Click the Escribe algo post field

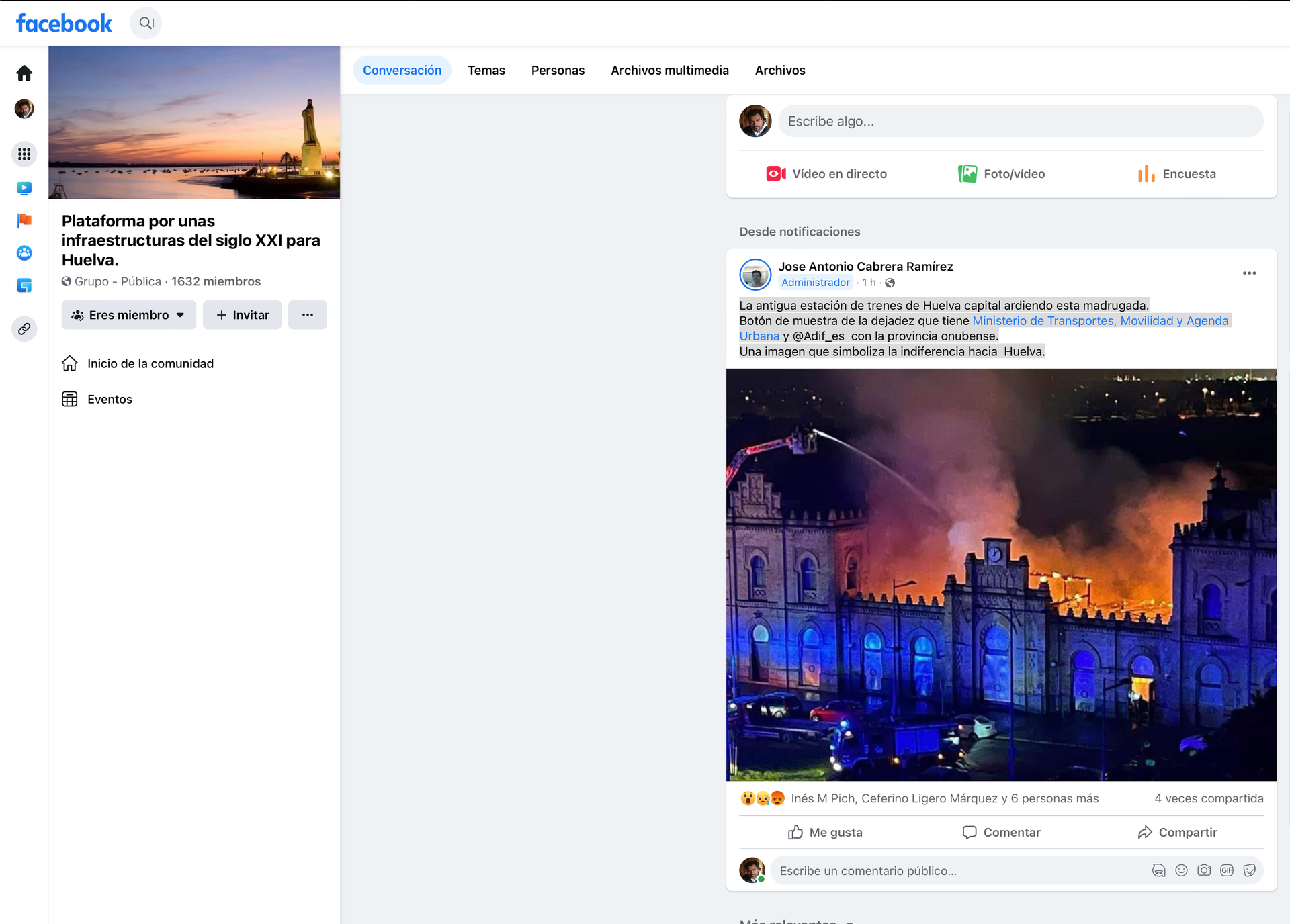coord(1021,122)
